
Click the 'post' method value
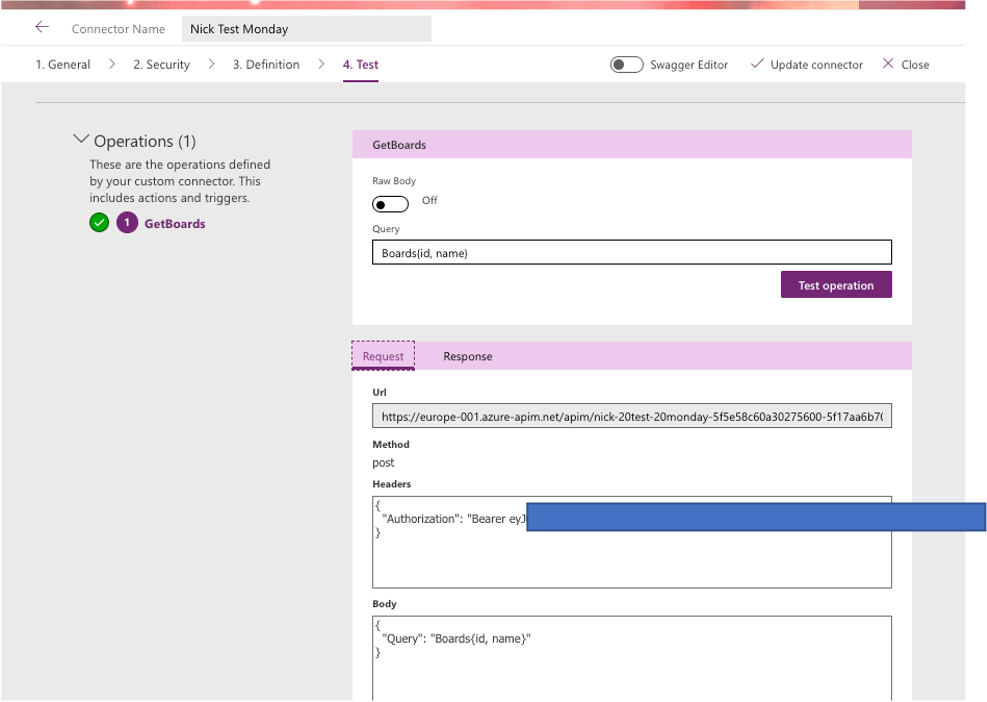(x=383, y=463)
